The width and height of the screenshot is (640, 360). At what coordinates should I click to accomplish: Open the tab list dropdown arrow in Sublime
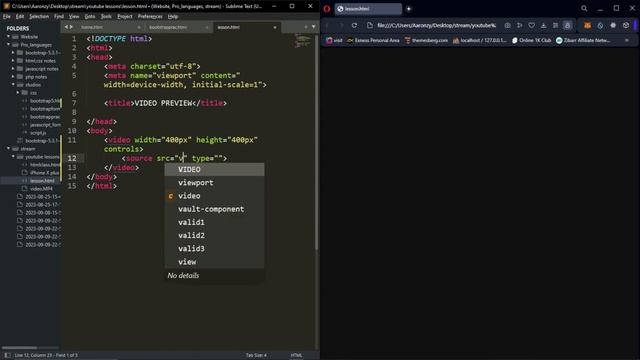tap(313, 27)
